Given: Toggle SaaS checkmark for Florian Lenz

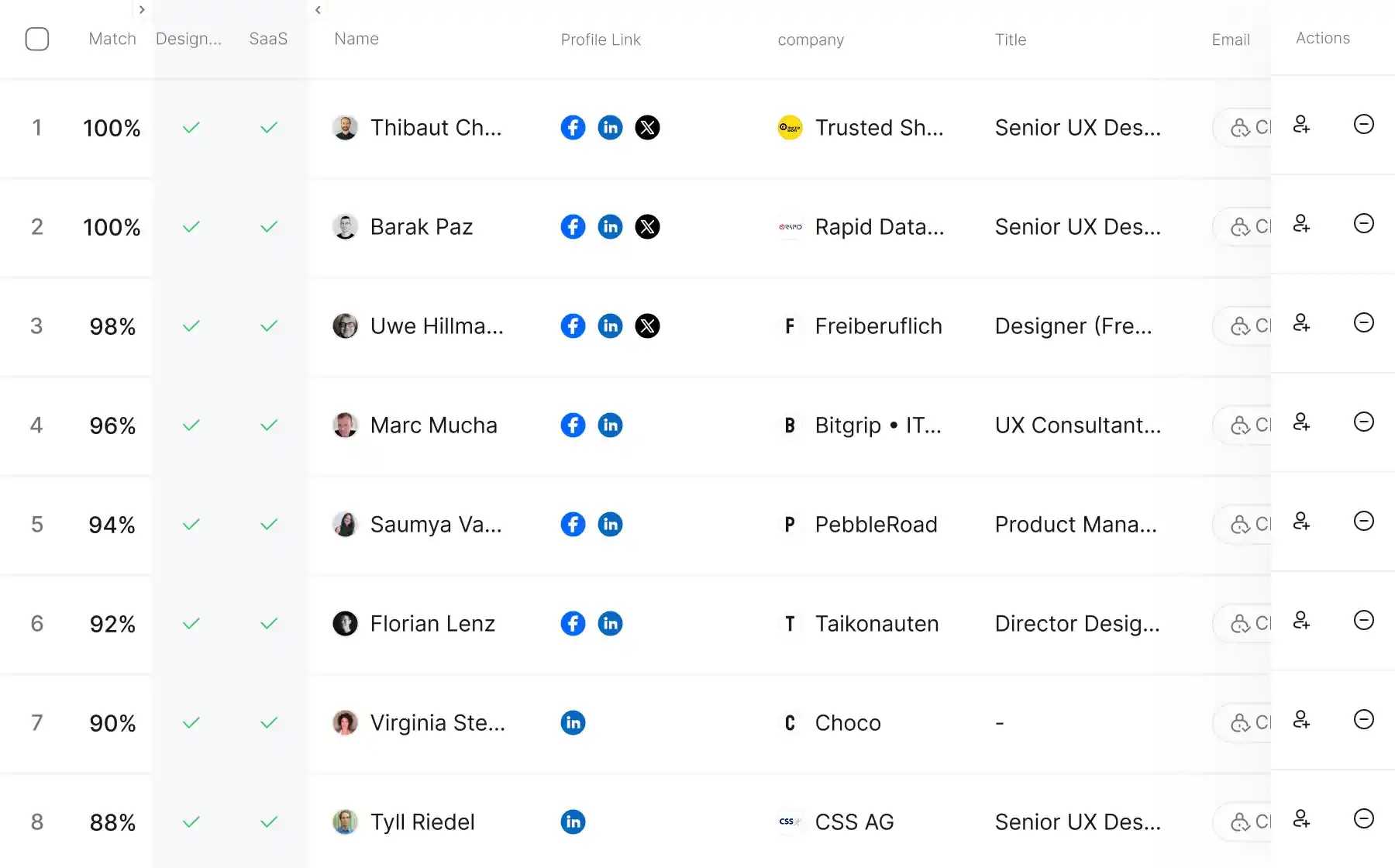Looking at the screenshot, I should tap(268, 623).
